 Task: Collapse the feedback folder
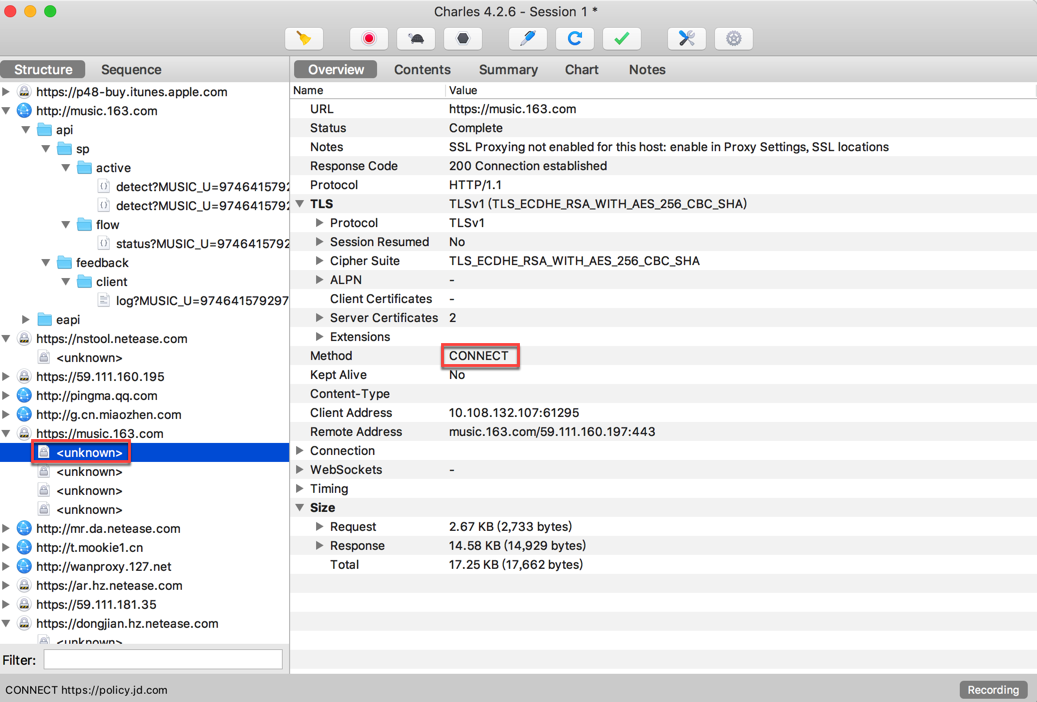tap(46, 263)
